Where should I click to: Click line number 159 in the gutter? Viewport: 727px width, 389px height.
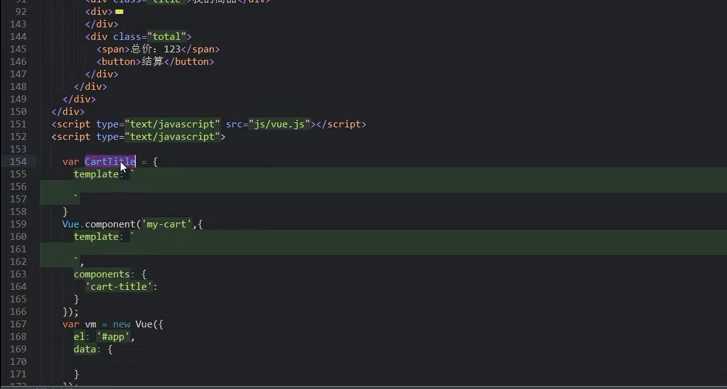point(18,224)
